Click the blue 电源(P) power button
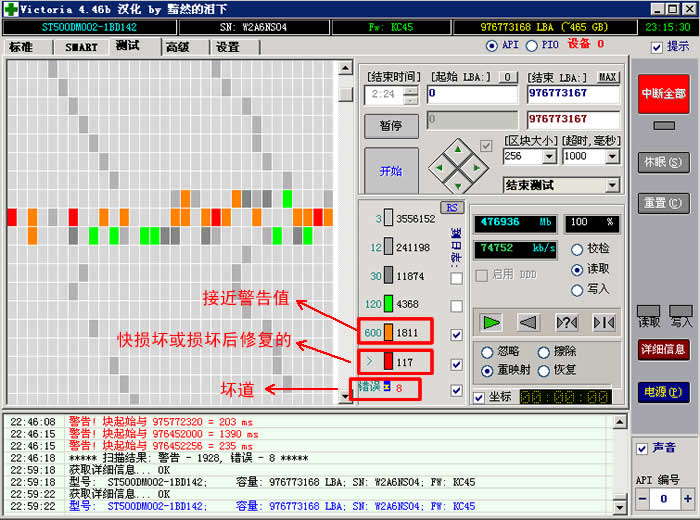 click(x=663, y=392)
